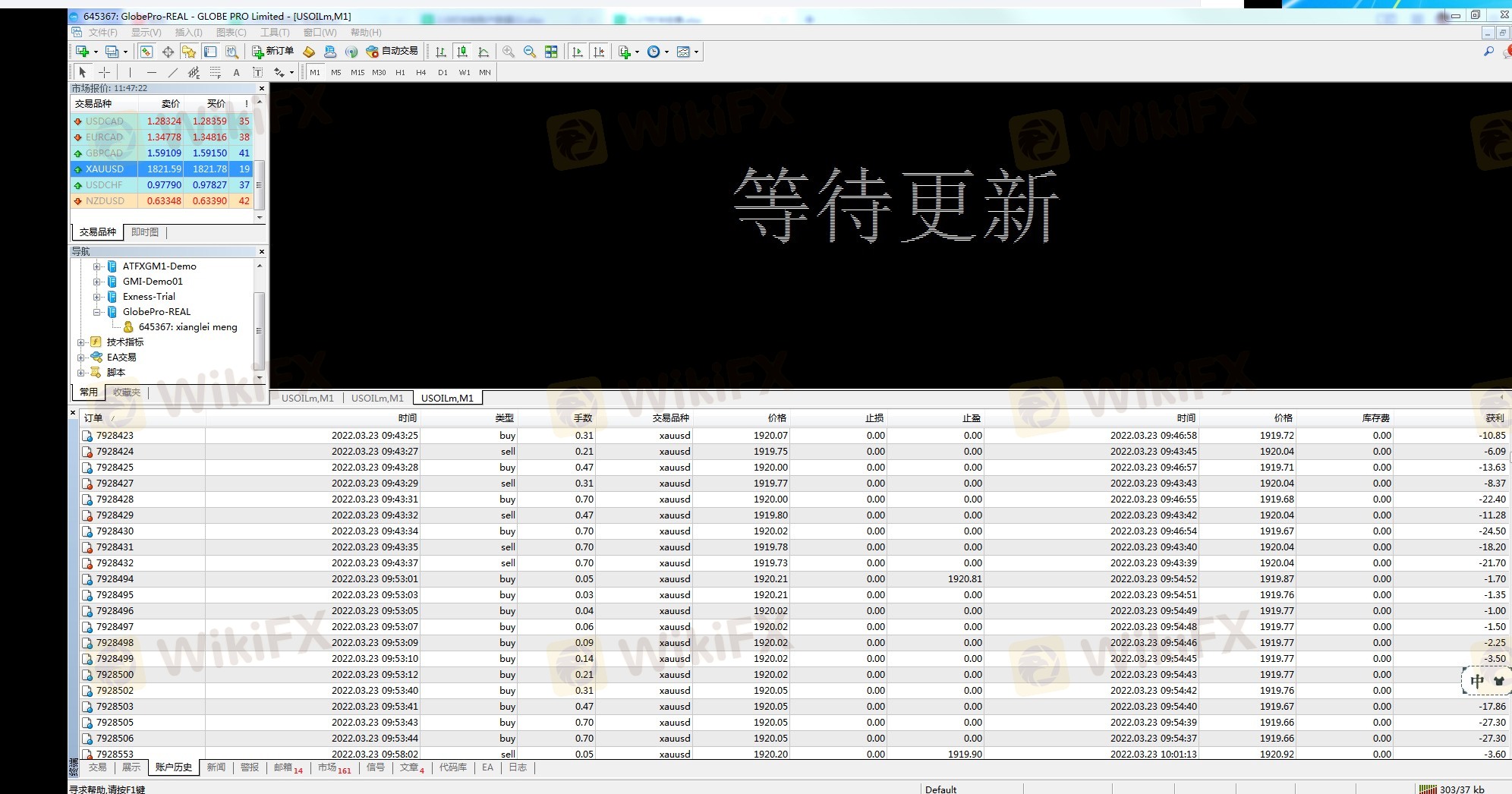Click the new chart icon
Image resolution: width=1512 pixels, height=794 pixels.
pos(82,52)
